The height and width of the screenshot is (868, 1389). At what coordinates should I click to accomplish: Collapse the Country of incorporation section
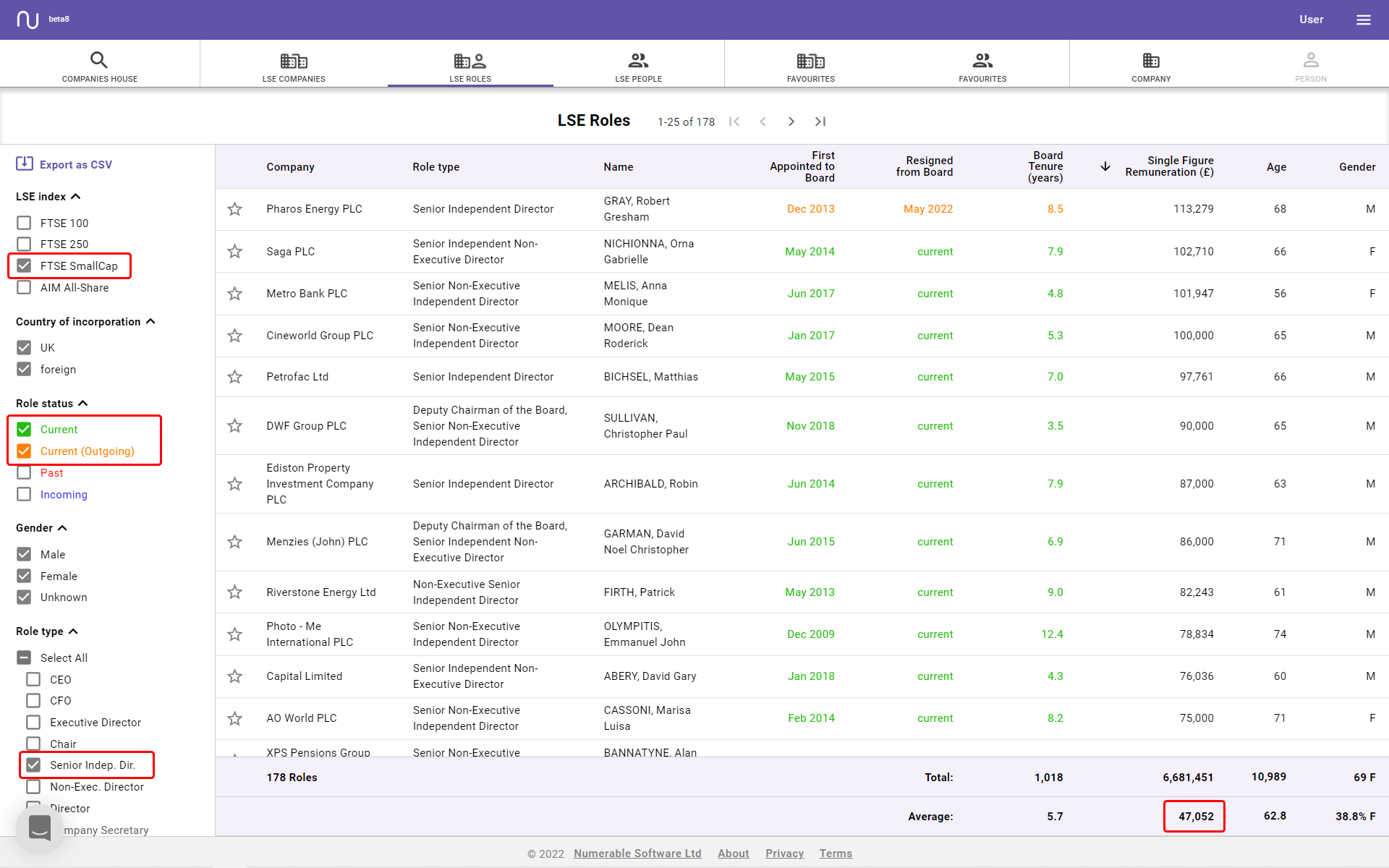pyautogui.click(x=150, y=321)
